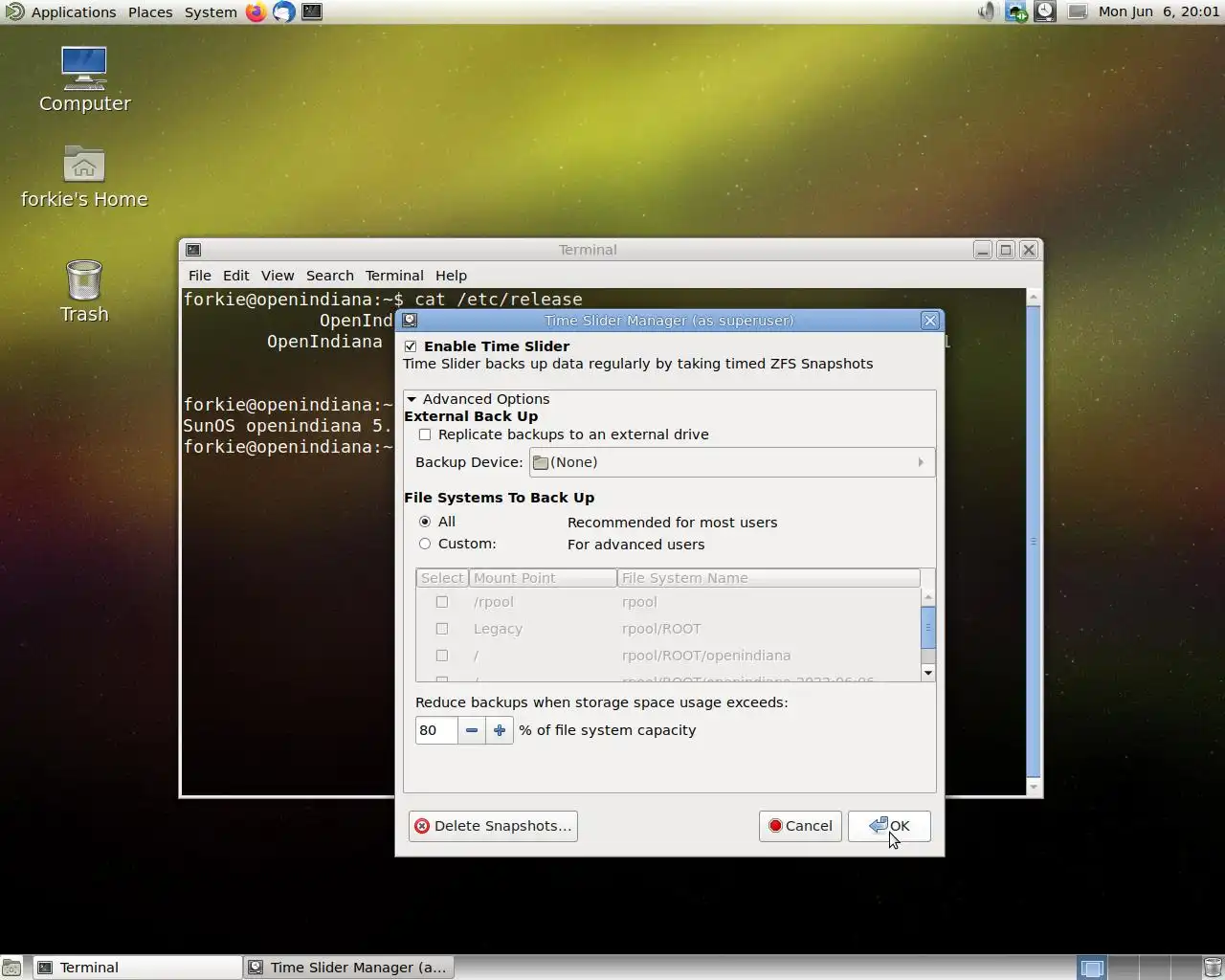Click the date and time clock

click(x=1159, y=11)
